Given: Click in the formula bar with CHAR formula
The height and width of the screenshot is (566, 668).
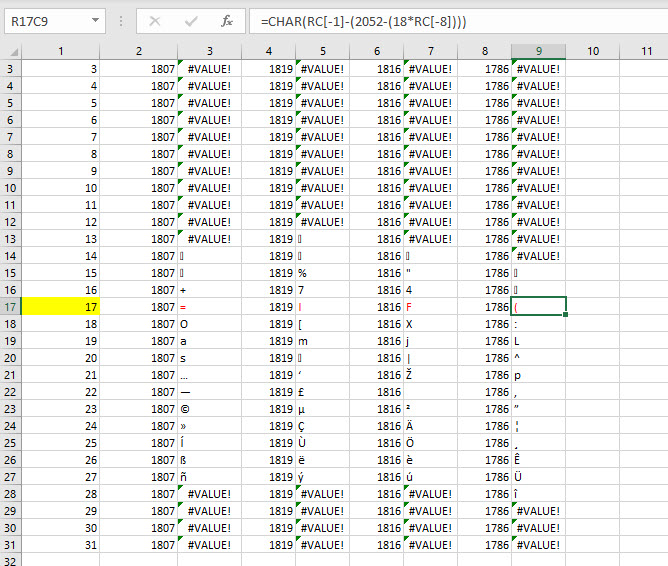Looking at the screenshot, I should 458,21.
